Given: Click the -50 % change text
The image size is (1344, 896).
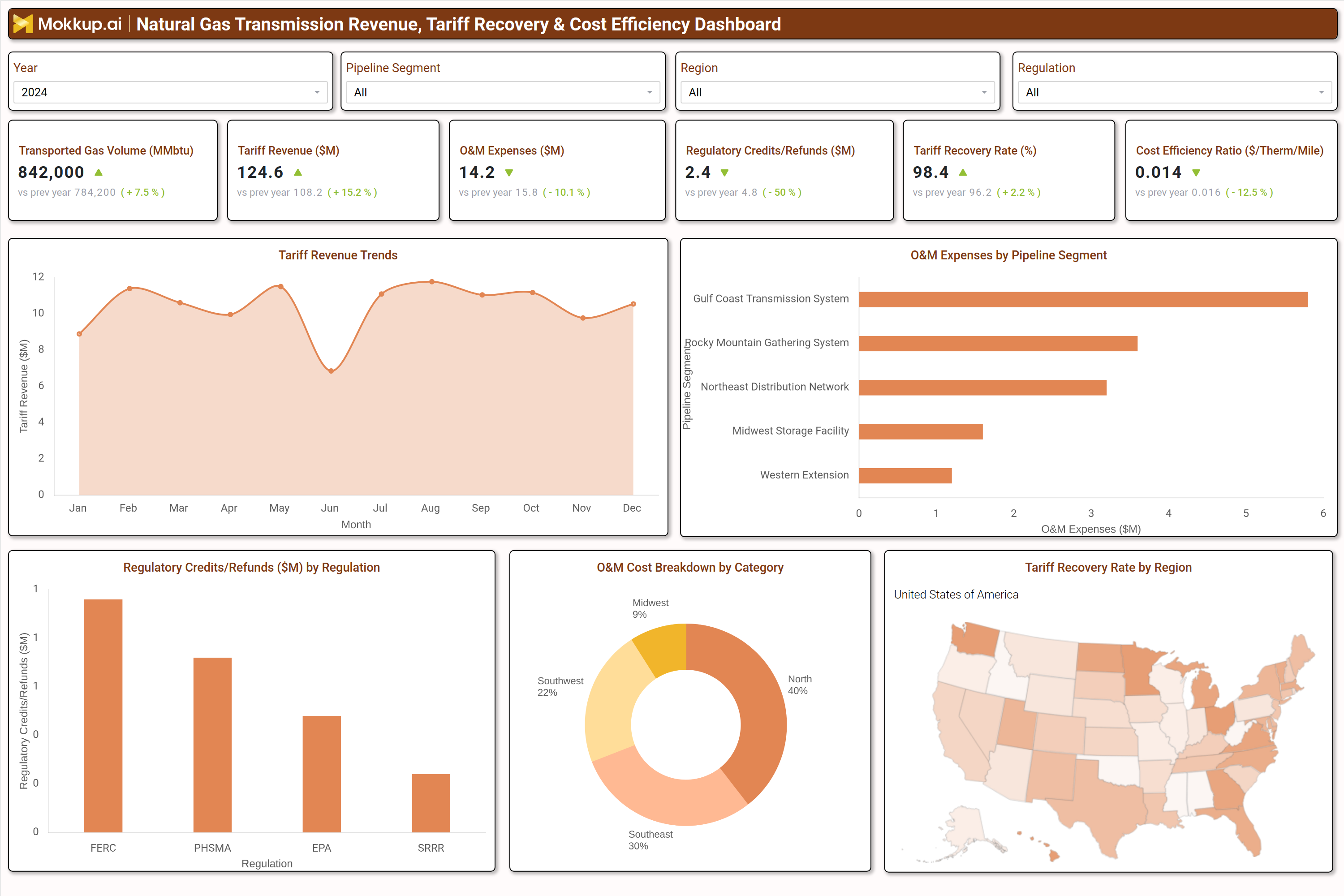Looking at the screenshot, I should (782, 193).
